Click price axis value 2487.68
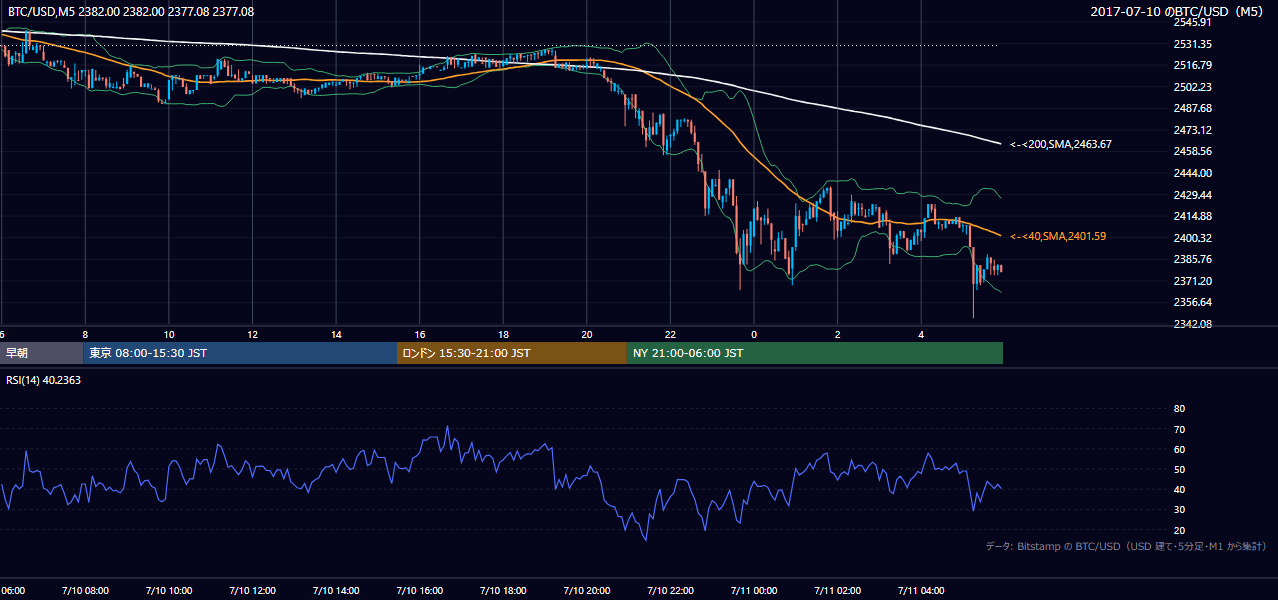Image resolution: width=1278 pixels, height=600 pixels. [x=1193, y=108]
